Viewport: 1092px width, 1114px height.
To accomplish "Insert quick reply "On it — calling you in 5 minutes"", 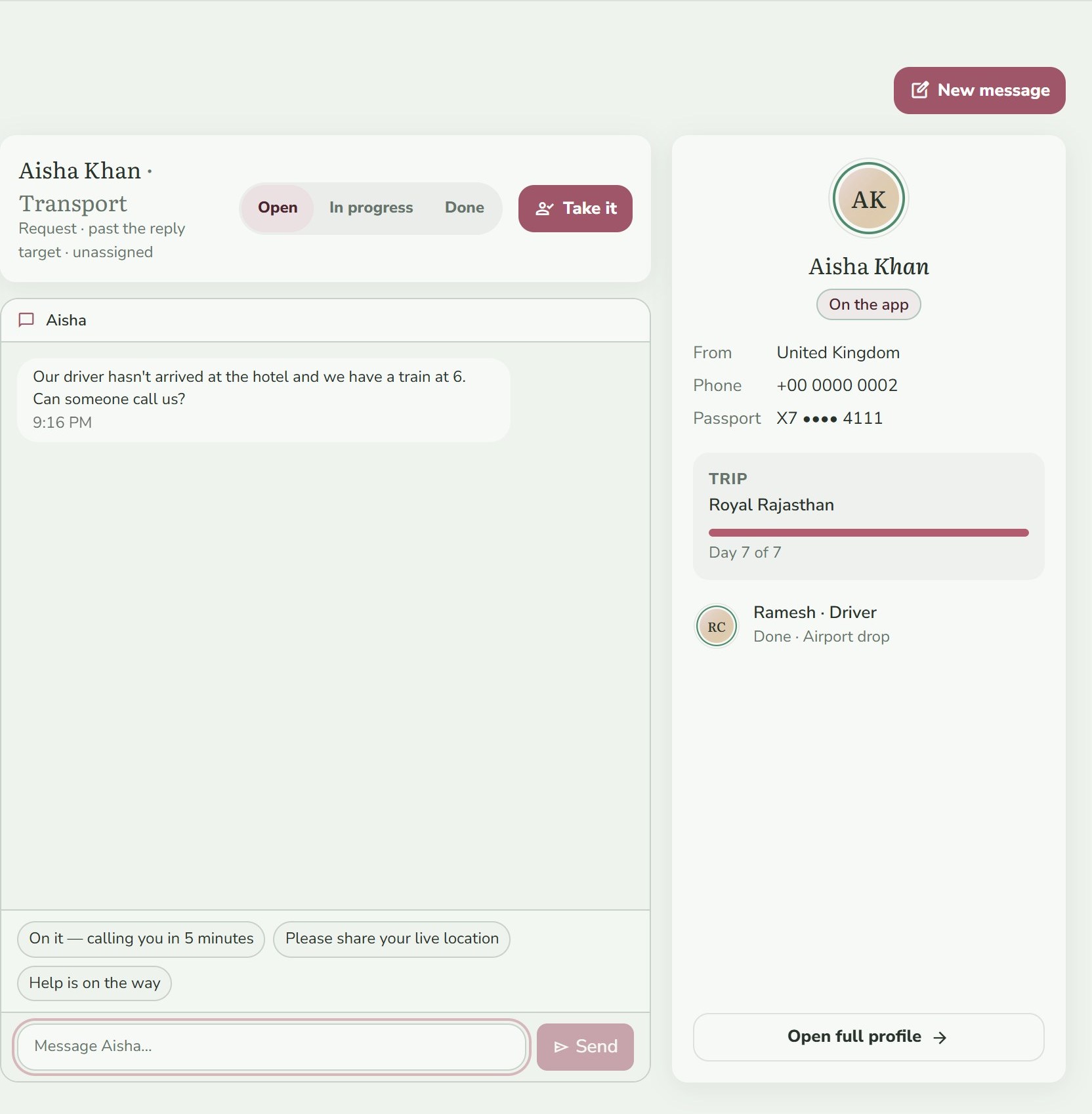I will pyautogui.click(x=141, y=939).
